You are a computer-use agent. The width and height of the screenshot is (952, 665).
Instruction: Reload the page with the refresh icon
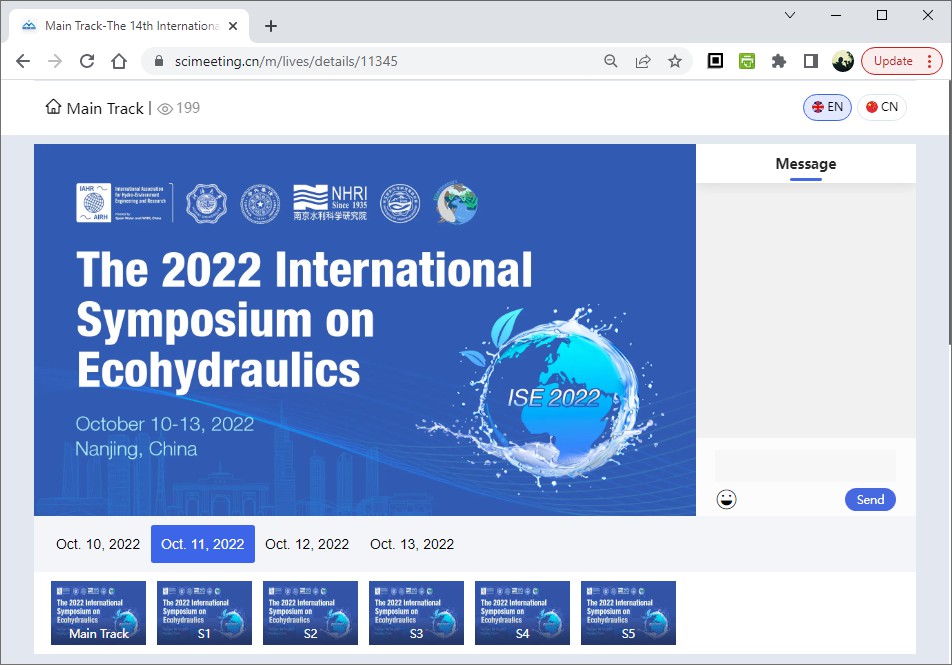(87, 61)
